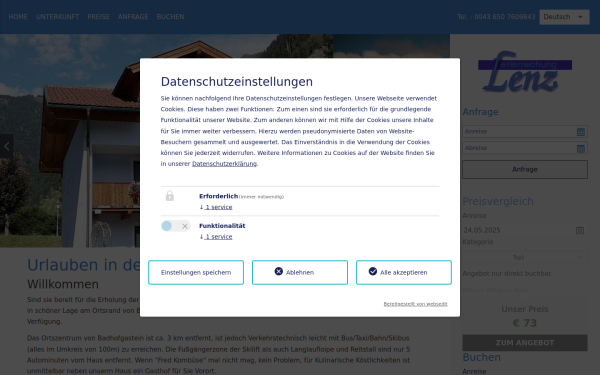600x375 pixels.
Task: Open Bereitgestellt von webedit link
Action: pyautogui.click(x=415, y=304)
